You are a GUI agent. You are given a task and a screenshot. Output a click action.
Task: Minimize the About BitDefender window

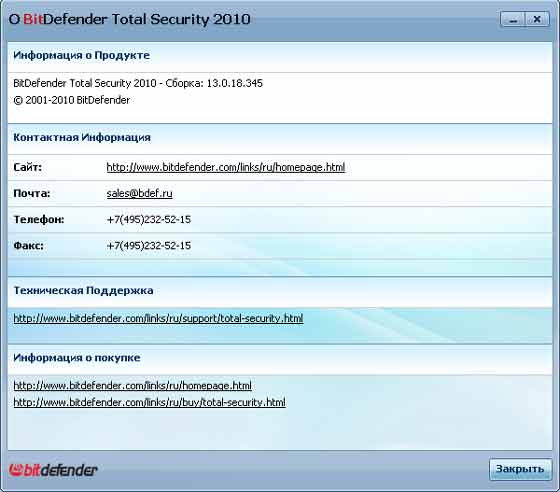point(513,19)
